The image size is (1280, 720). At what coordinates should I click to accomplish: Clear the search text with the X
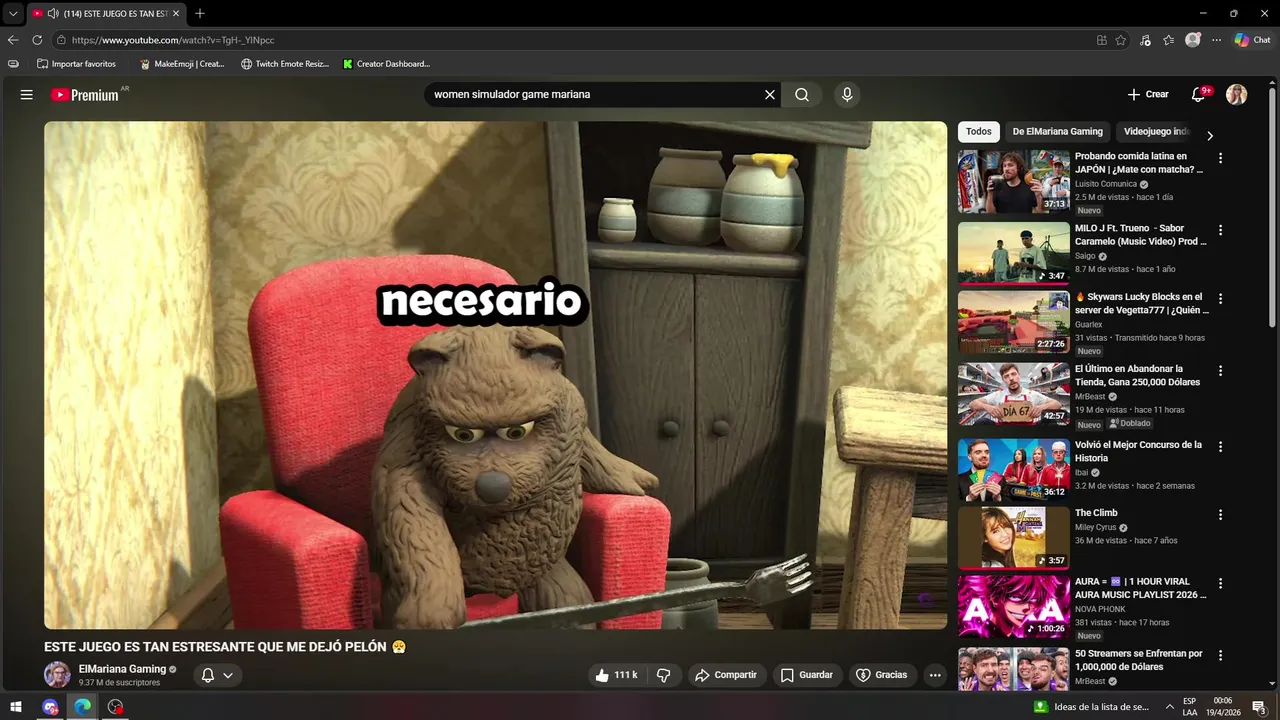[x=770, y=95]
